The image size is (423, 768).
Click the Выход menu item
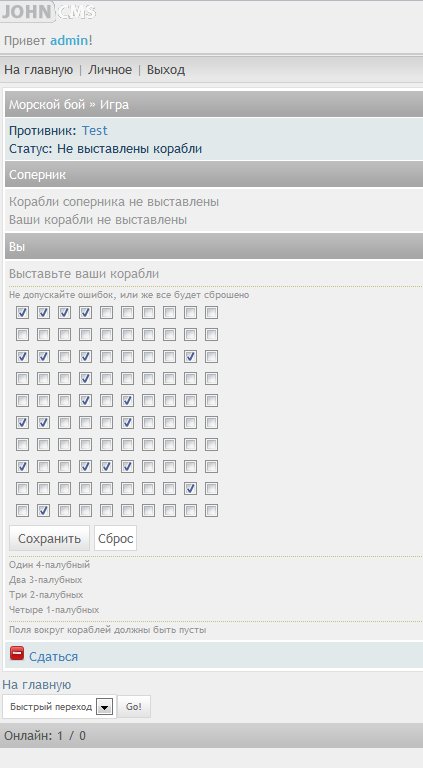pos(166,70)
